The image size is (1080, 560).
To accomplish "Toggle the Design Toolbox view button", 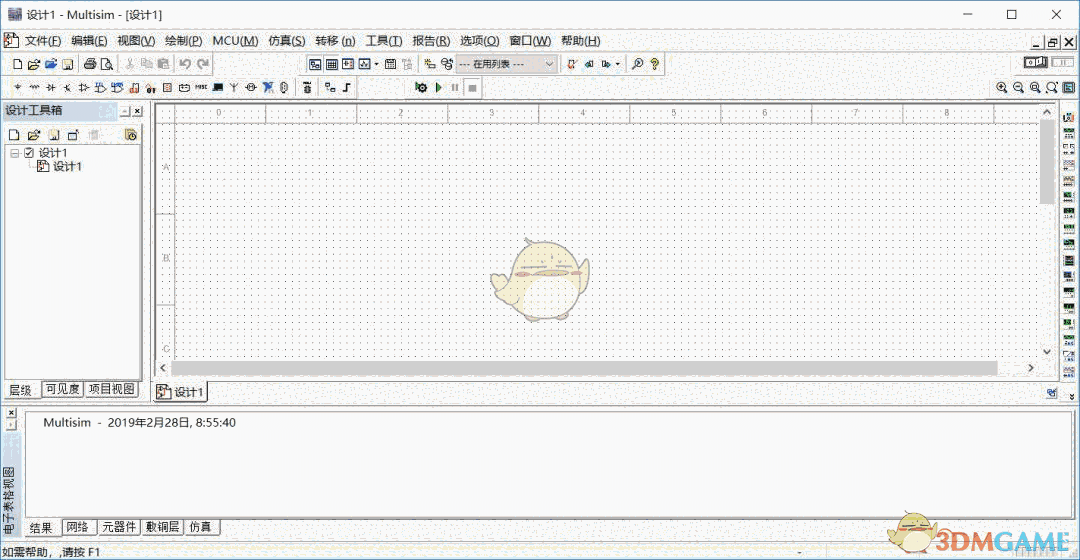I will point(315,64).
